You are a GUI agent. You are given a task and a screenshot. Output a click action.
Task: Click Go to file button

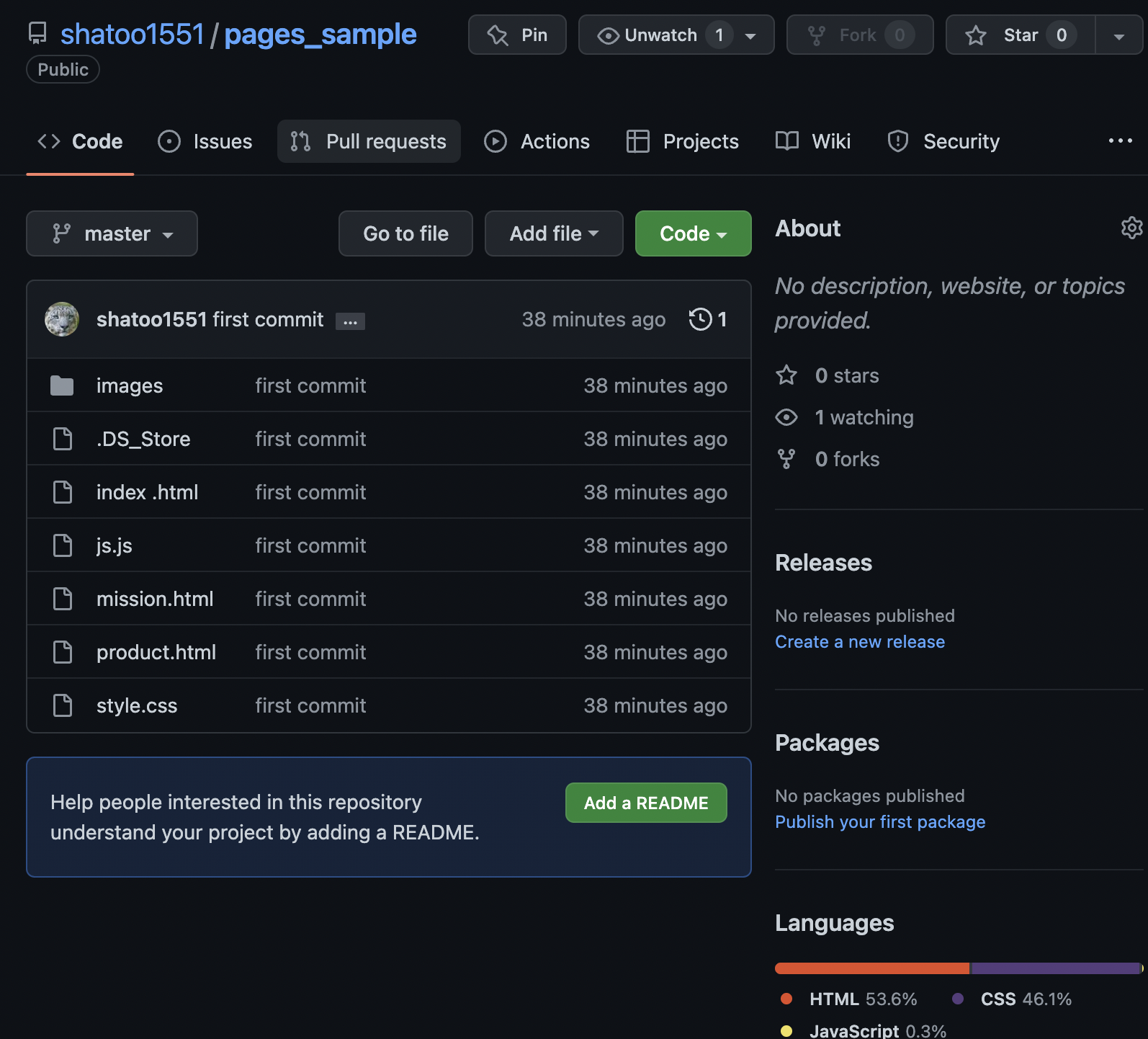pos(405,233)
